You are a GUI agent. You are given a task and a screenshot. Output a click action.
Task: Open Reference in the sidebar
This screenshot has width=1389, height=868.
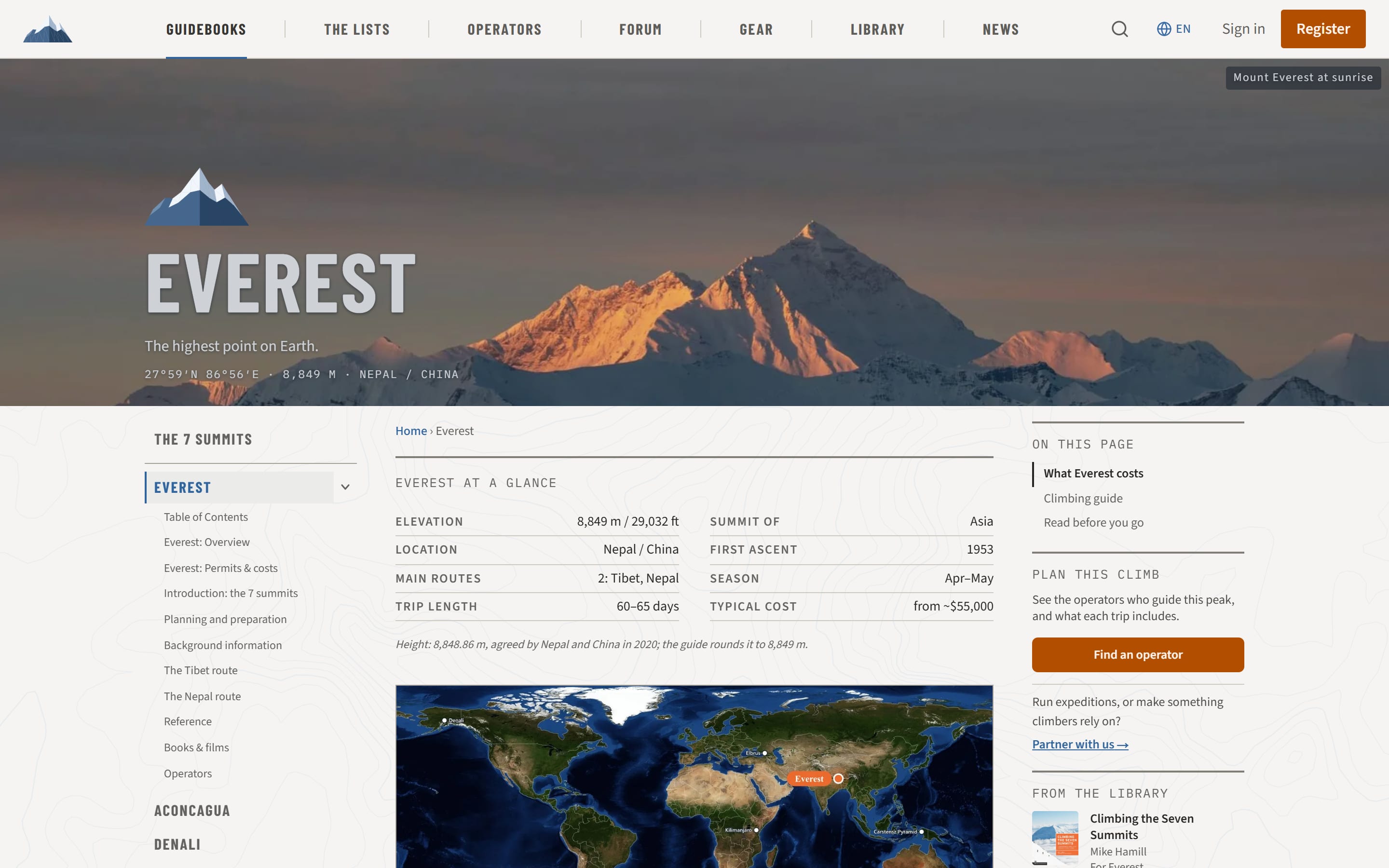[x=188, y=721]
